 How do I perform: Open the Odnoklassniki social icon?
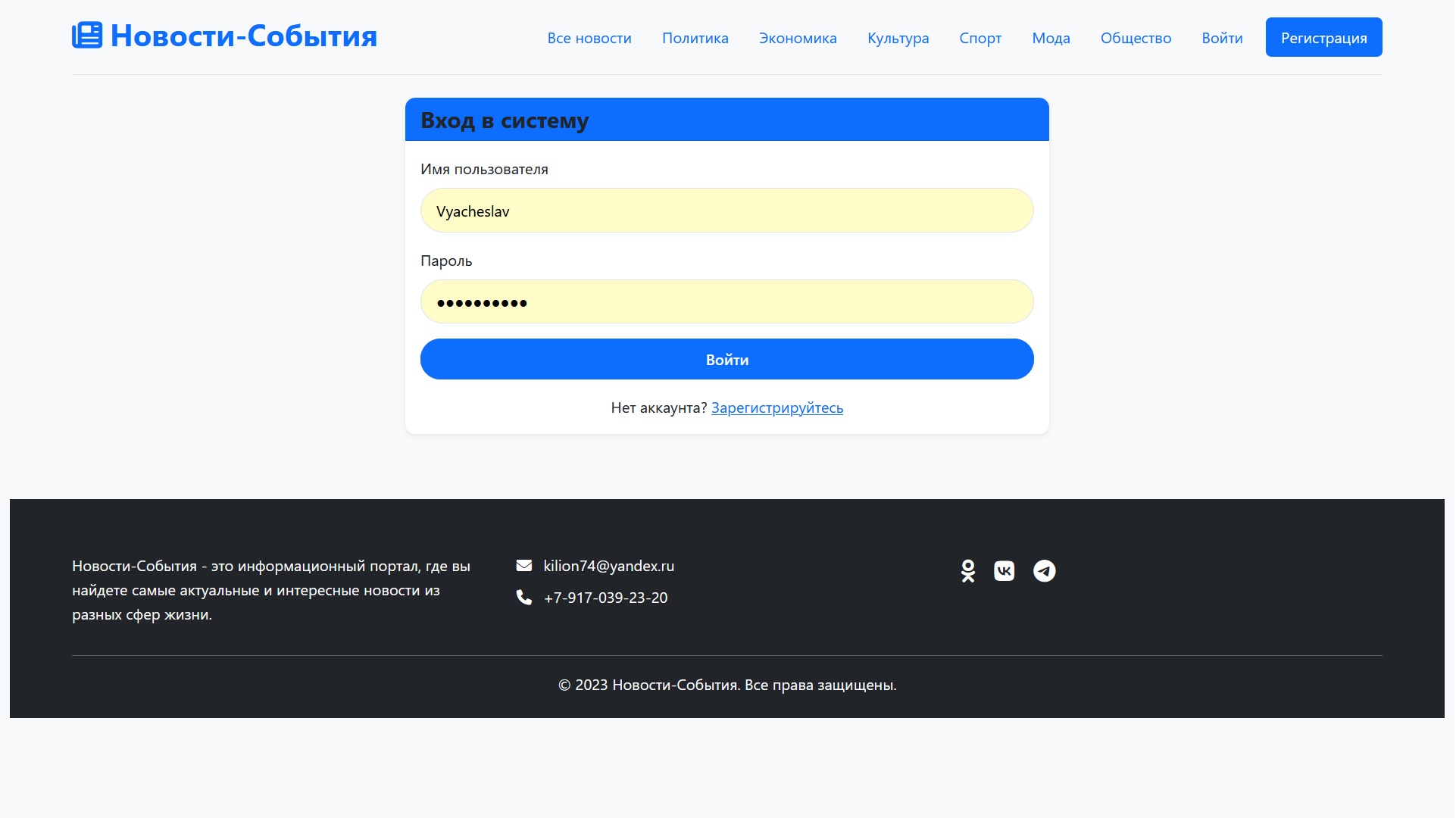coord(968,571)
